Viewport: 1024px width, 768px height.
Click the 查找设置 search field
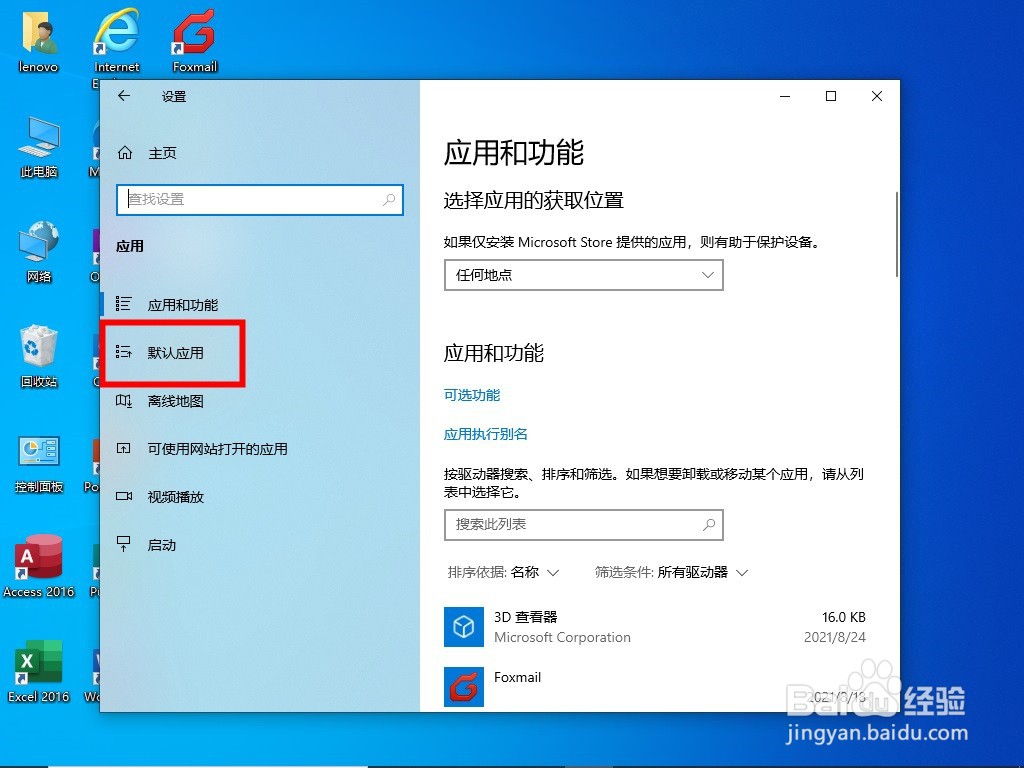(260, 199)
